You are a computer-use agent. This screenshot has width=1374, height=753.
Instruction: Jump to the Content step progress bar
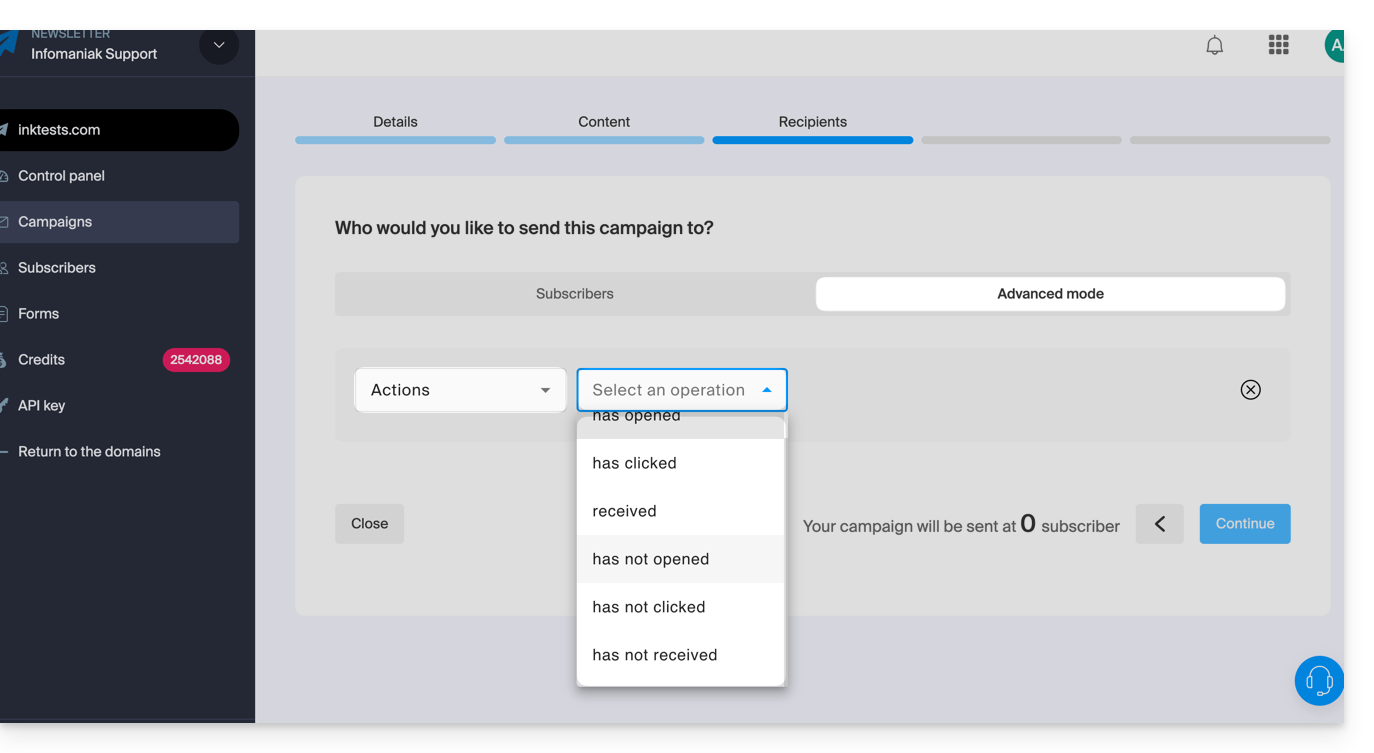tap(604, 140)
